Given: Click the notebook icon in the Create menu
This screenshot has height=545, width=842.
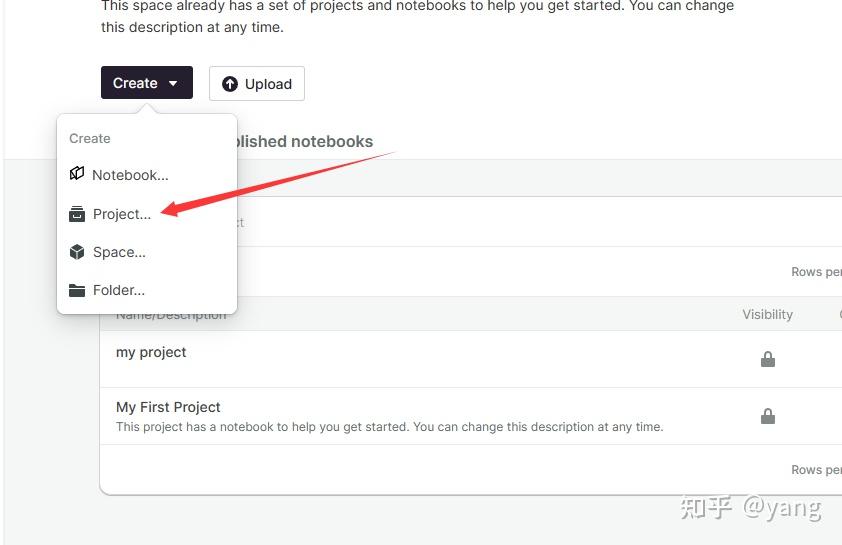Looking at the screenshot, I should click(x=77, y=174).
